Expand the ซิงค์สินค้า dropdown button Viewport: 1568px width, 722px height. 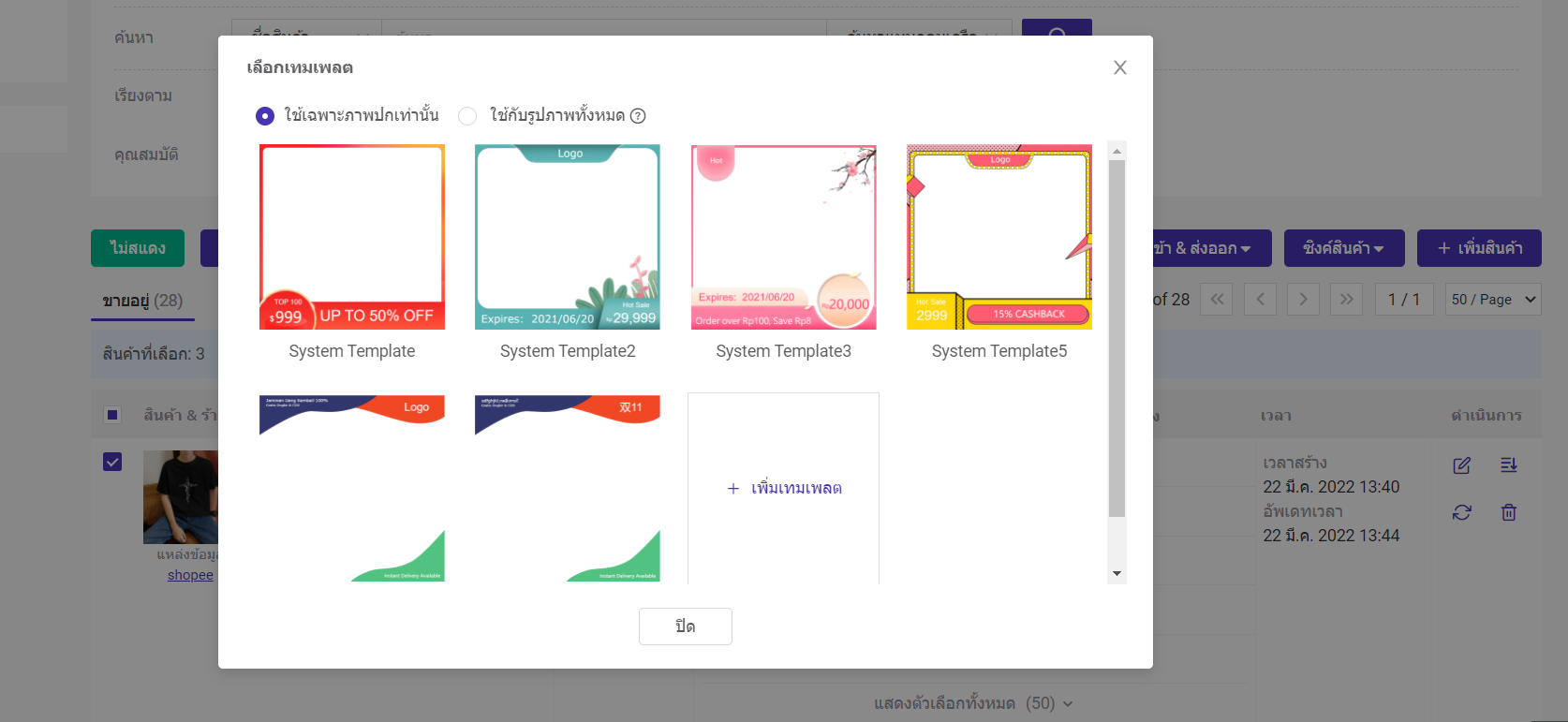pos(1343,248)
